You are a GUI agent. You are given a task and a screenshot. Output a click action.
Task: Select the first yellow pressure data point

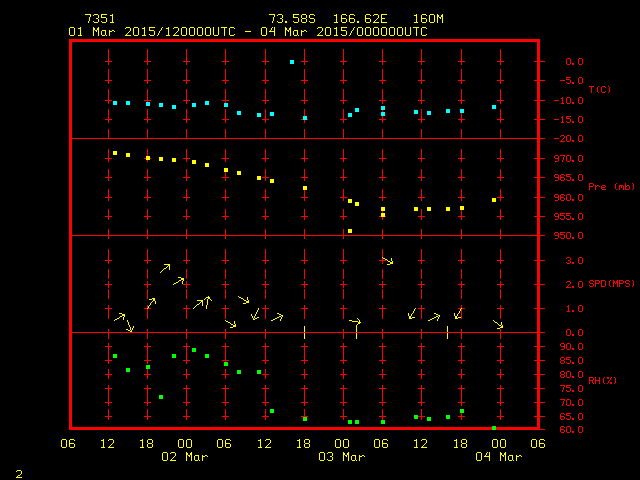coord(115,153)
